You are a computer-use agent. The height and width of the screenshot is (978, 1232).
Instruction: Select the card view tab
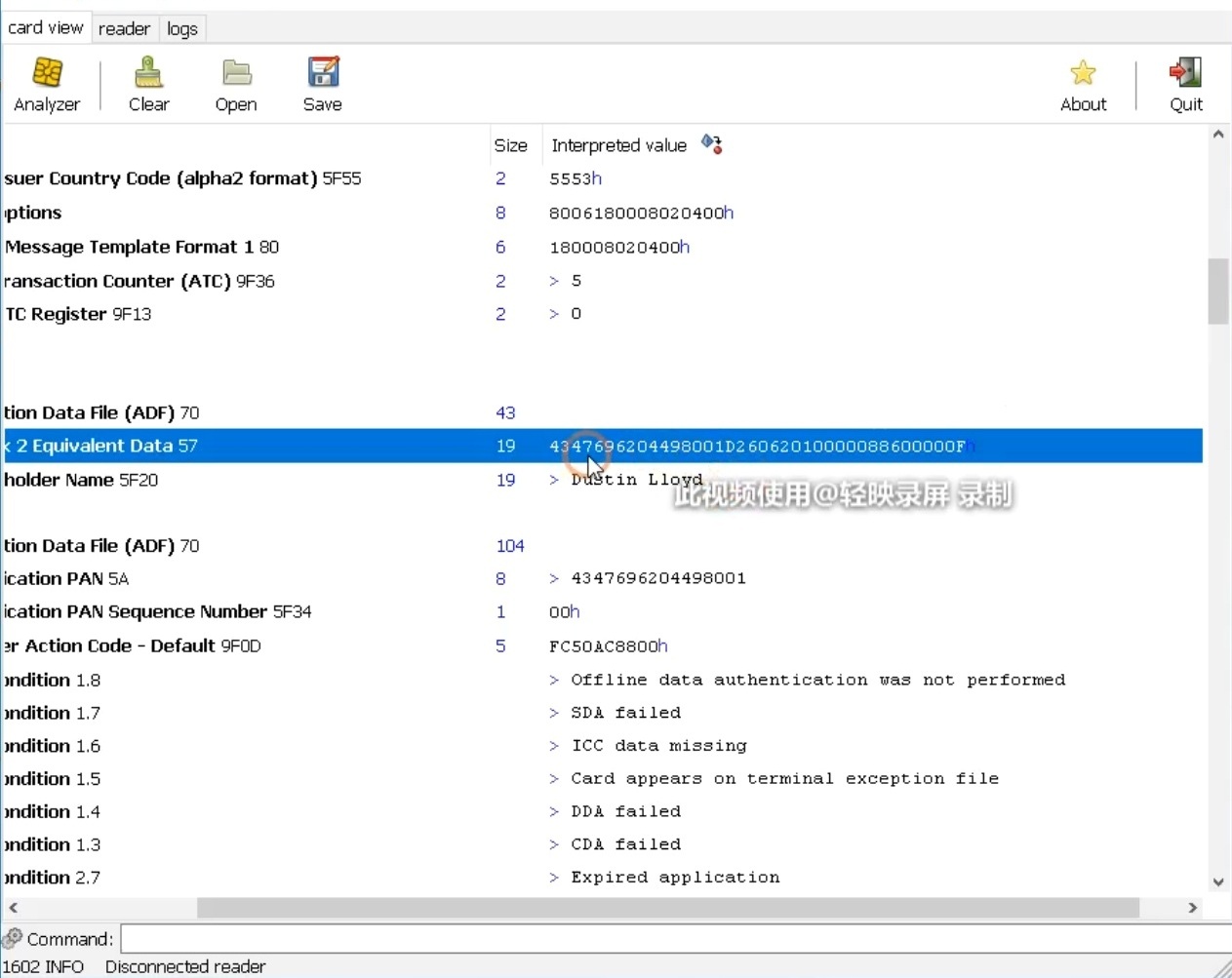(46, 27)
